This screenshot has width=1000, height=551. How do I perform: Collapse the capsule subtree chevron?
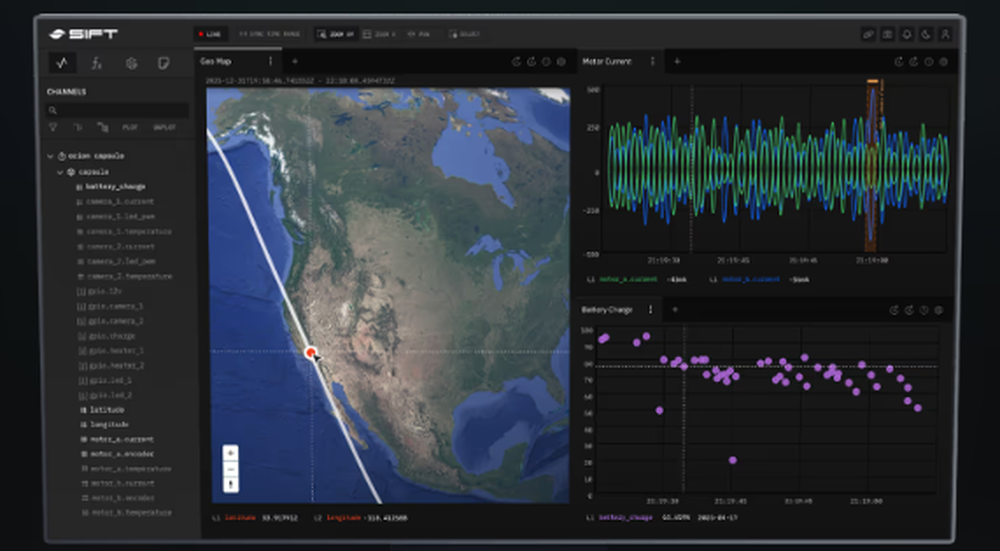[61, 172]
